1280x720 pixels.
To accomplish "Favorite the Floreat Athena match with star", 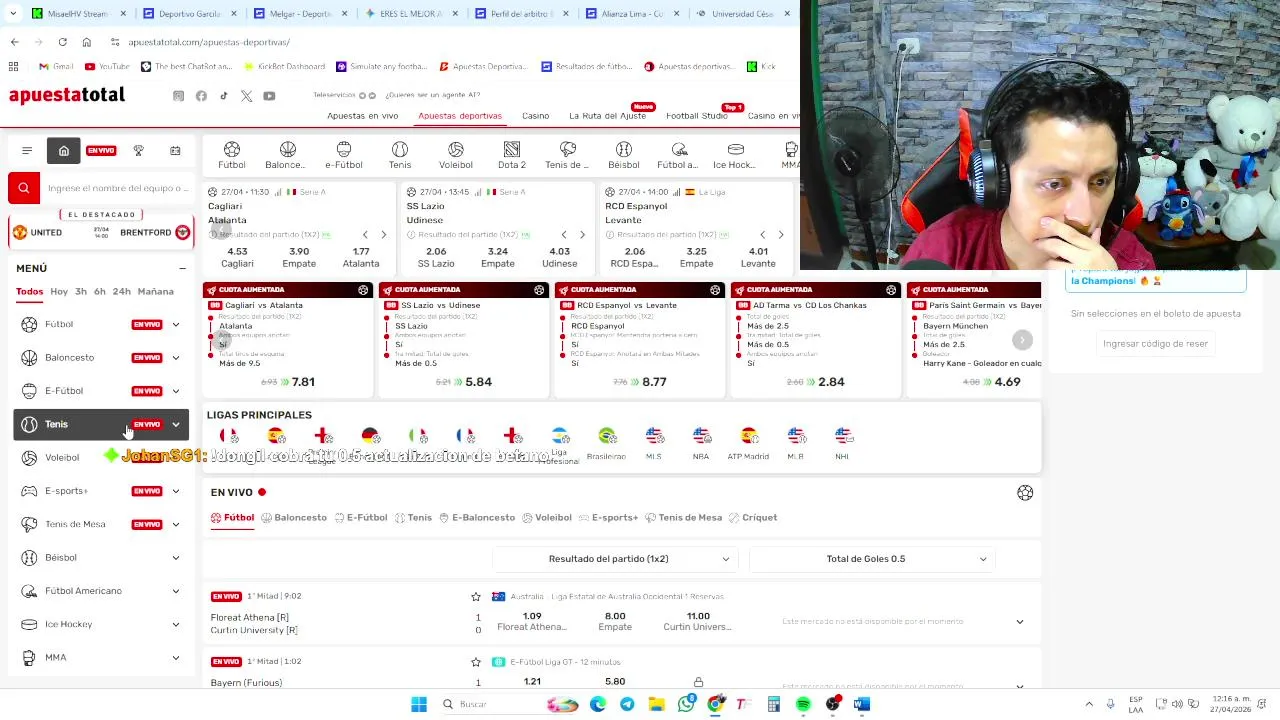I will pos(476,596).
